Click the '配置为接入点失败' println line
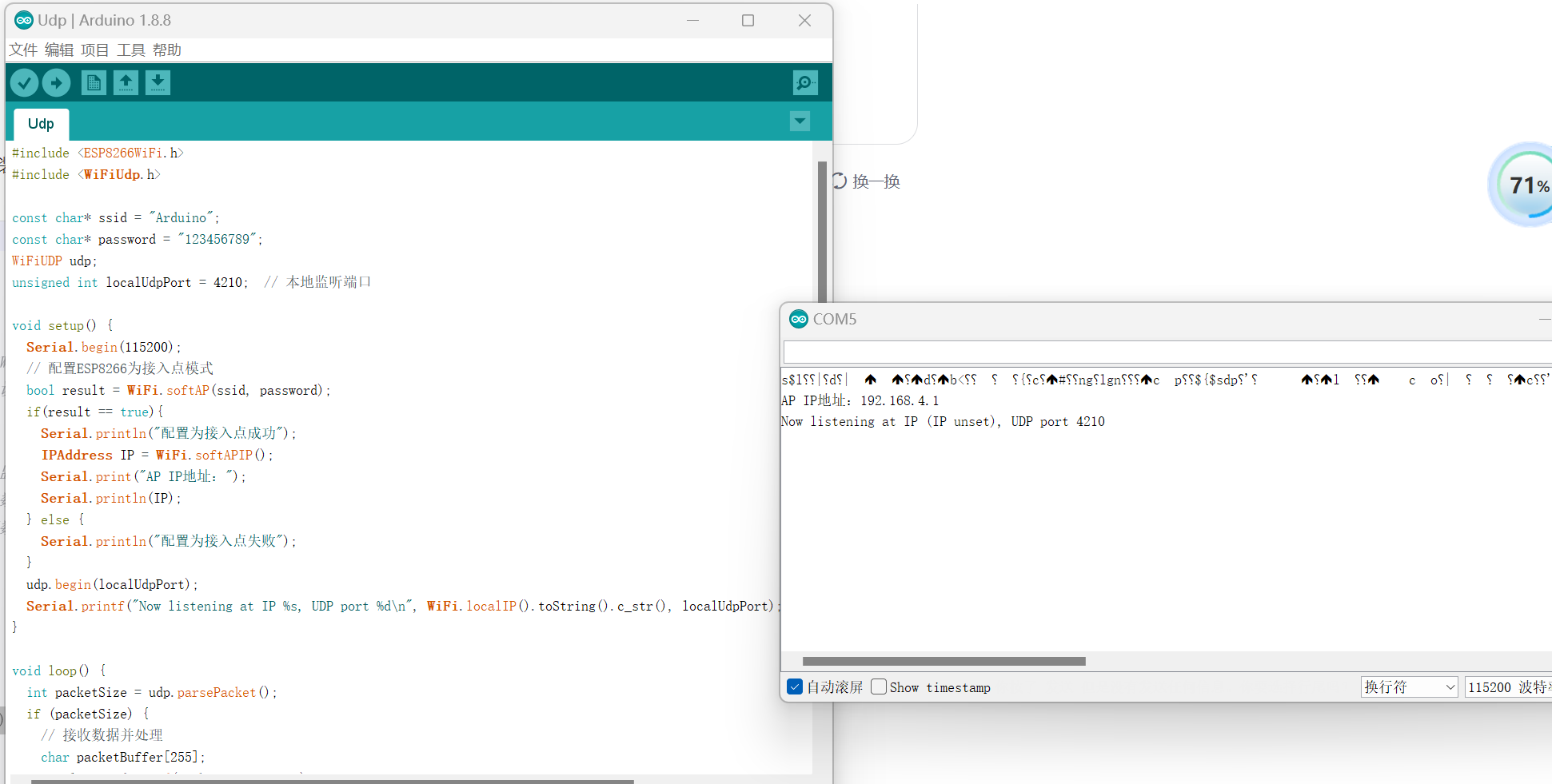This screenshot has width=1552, height=784. 169,541
